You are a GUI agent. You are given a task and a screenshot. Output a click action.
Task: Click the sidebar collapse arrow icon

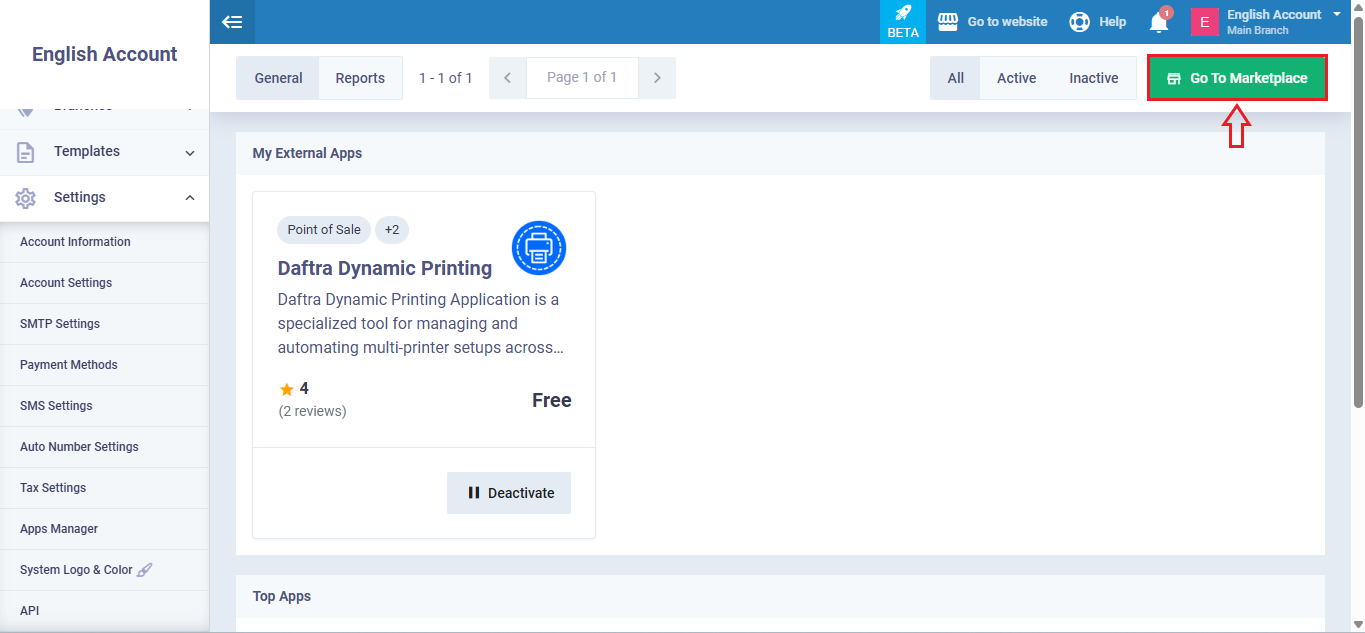[x=232, y=22]
